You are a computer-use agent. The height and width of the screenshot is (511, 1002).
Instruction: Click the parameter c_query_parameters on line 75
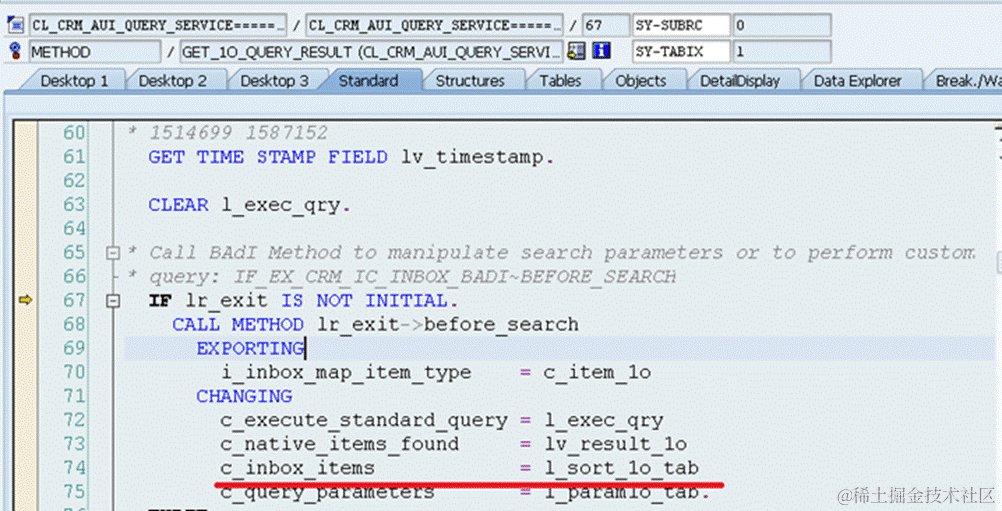pyautogui.click(x=328, y=492)
